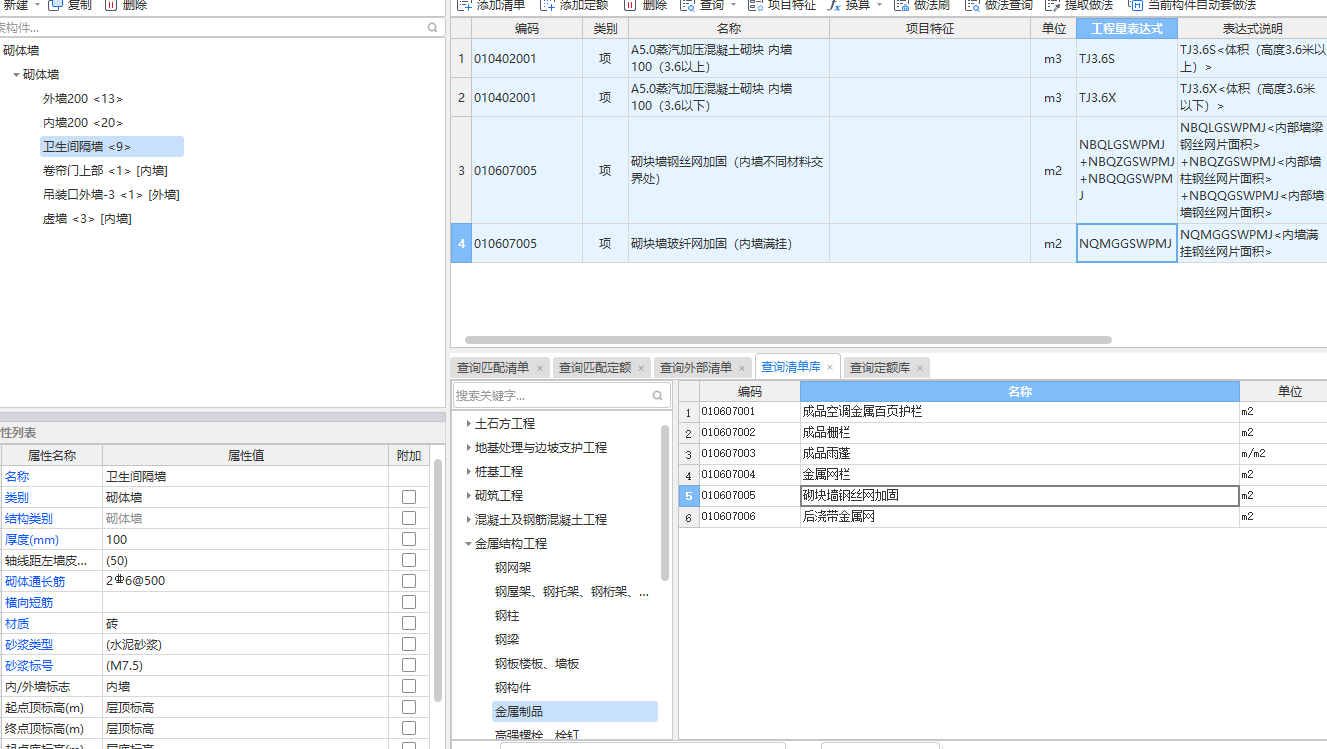
Task: Select 内墙200 <20> in the component tree
Action: [83, 123]
